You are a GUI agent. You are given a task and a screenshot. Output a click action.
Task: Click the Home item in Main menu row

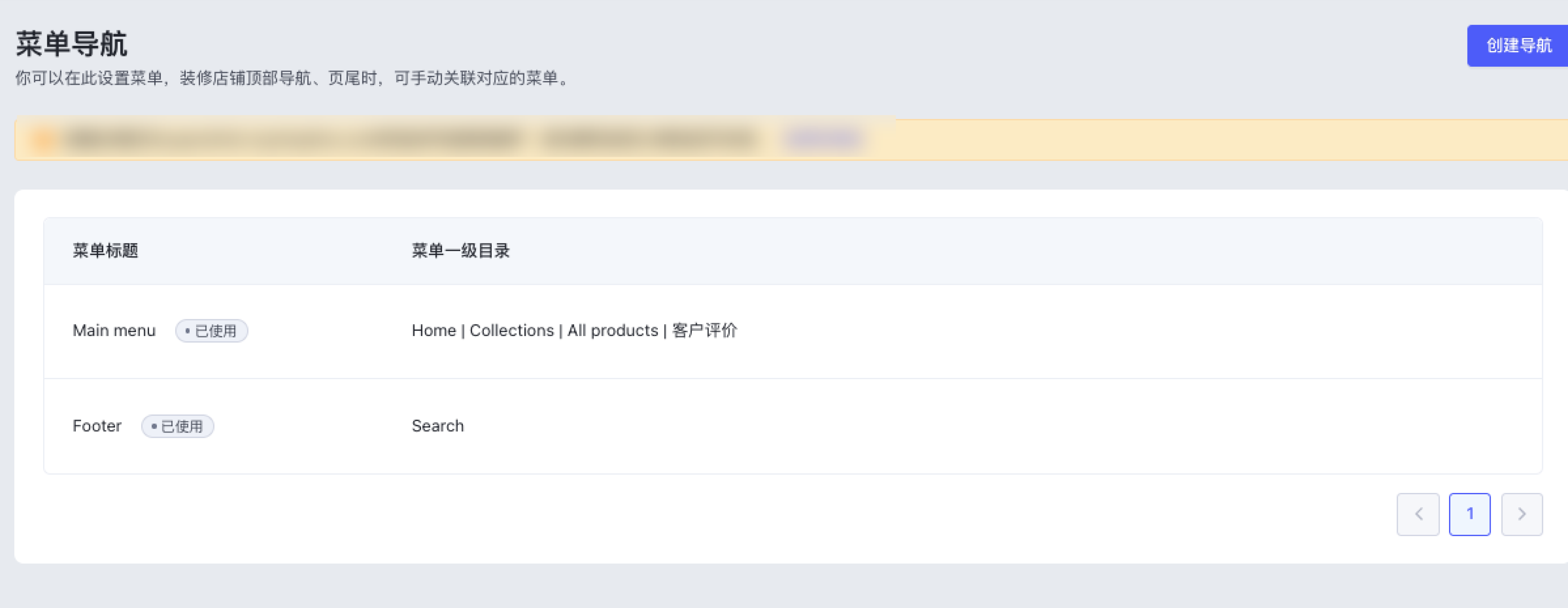pyautogui.click(x=433, y=331)
